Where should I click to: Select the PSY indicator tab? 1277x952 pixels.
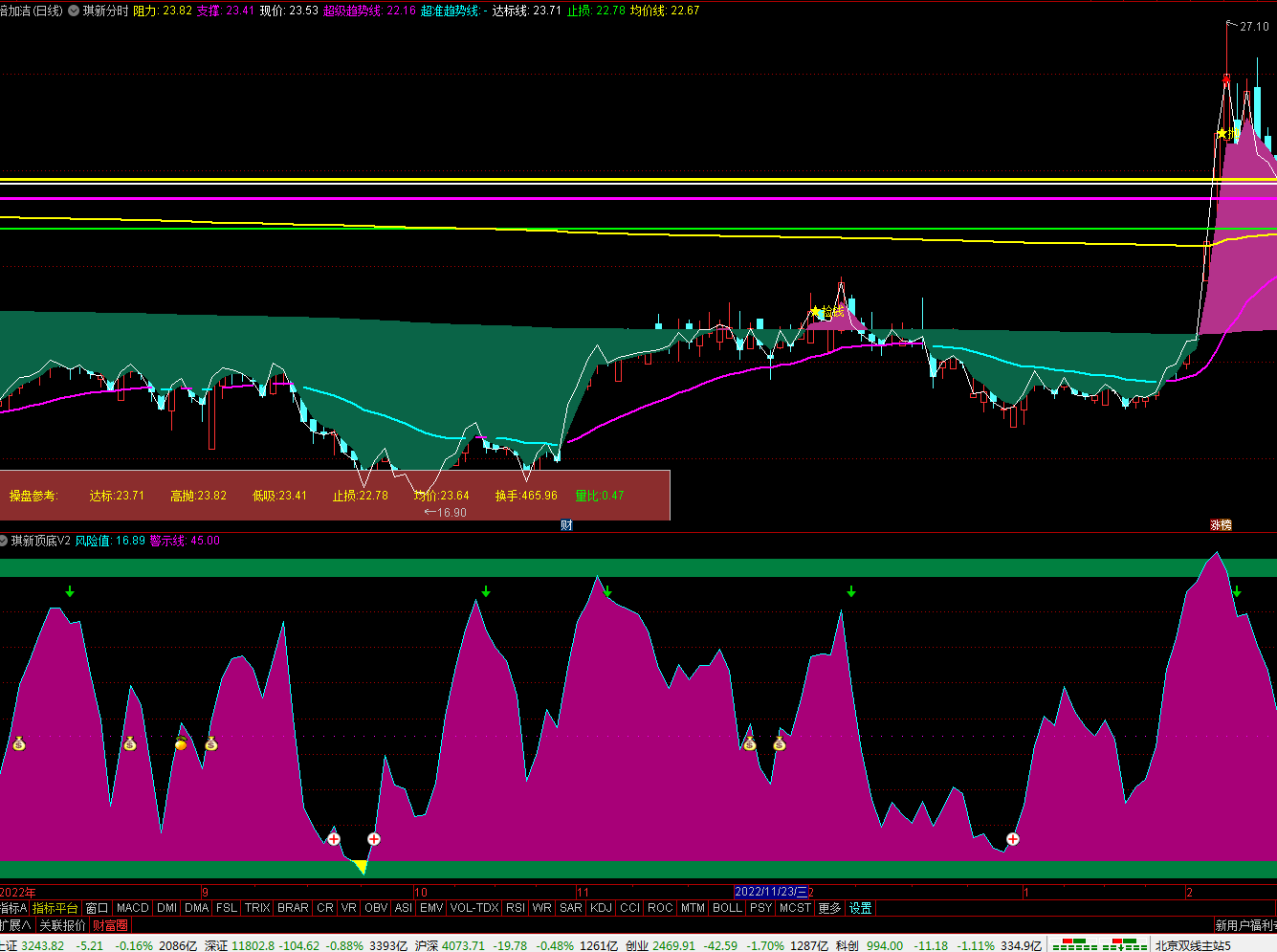(761, 908)
